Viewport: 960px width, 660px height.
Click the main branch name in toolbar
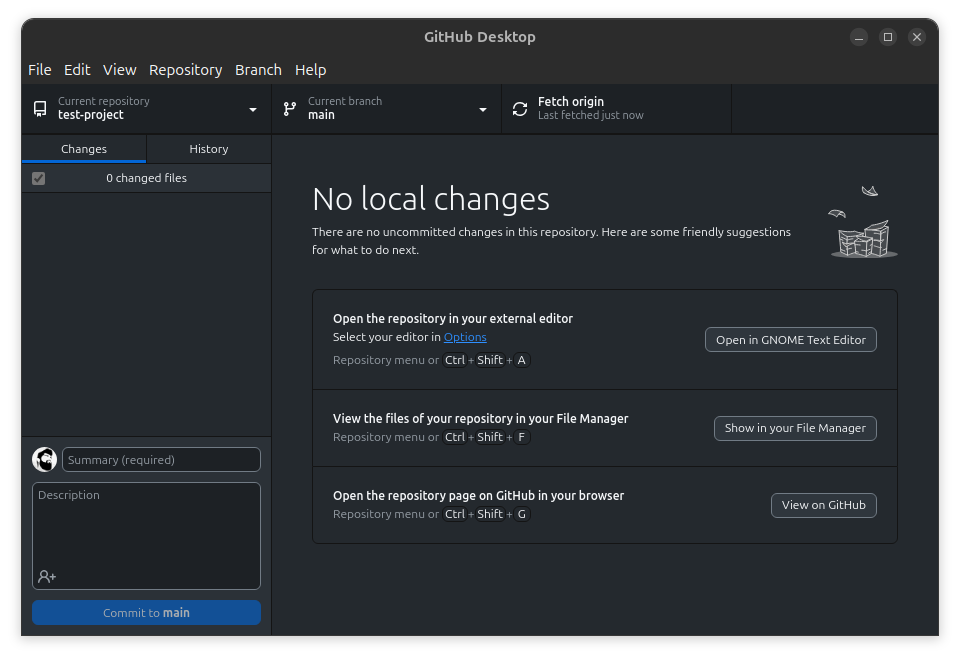coord(321,114)
